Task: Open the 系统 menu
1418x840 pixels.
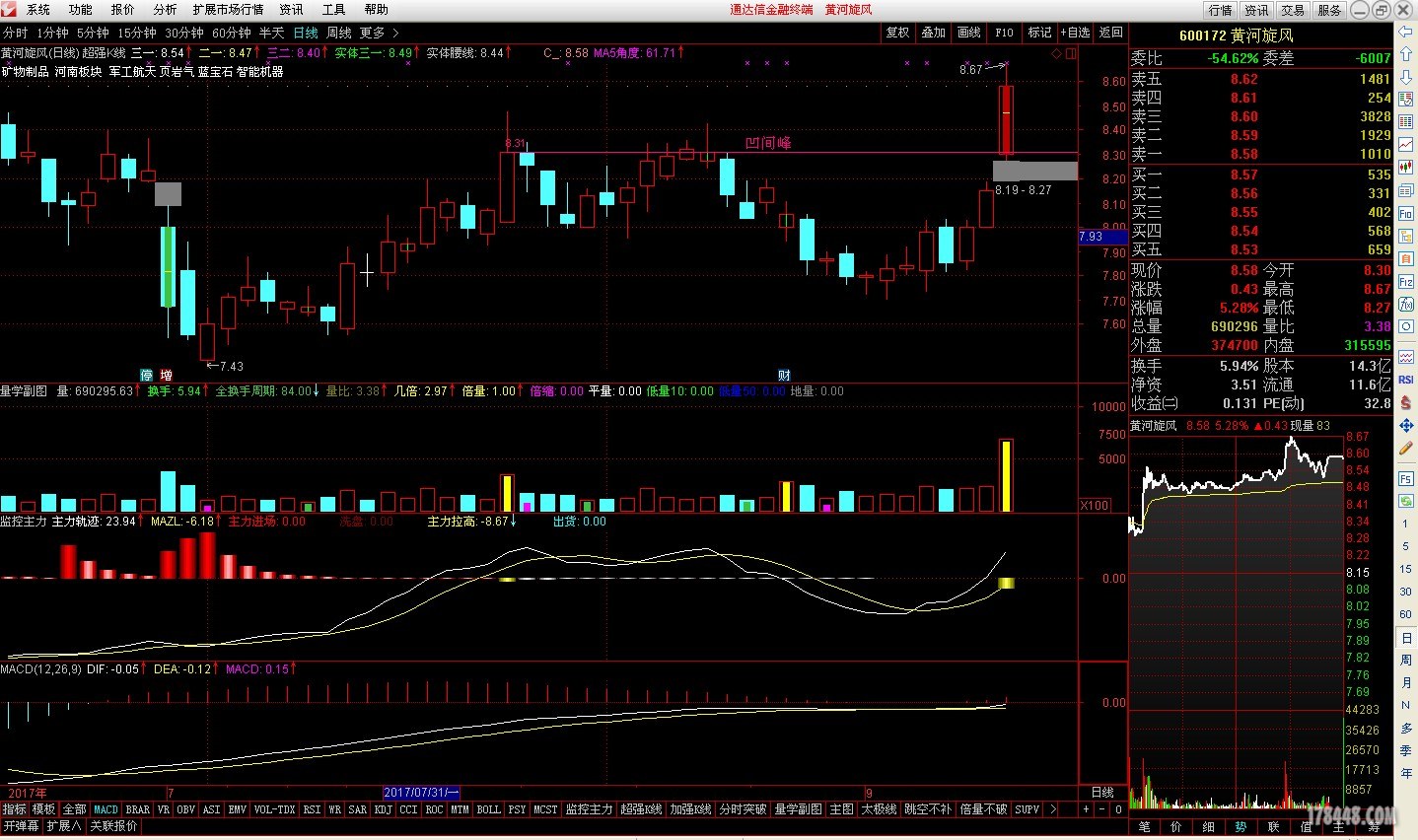Action: tap(38, 10)
